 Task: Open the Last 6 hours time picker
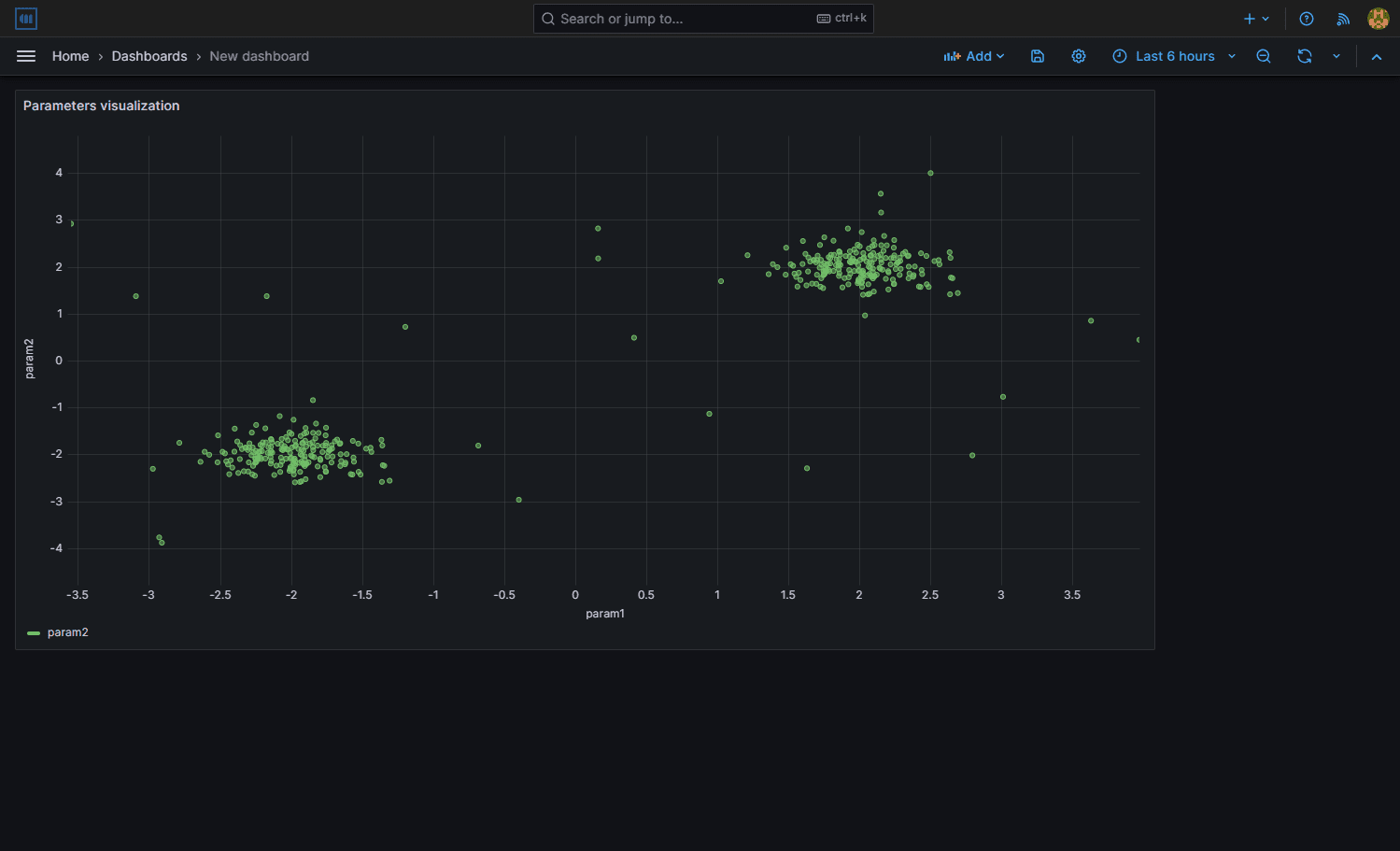point(1174,56)
